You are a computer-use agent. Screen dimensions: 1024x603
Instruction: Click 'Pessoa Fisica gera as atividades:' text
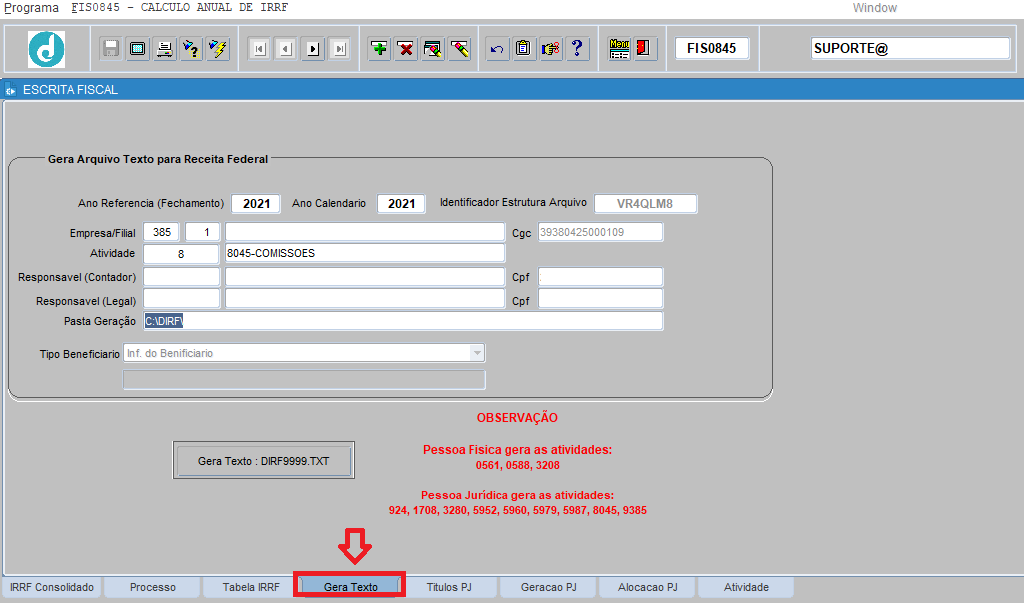[517, 449]
